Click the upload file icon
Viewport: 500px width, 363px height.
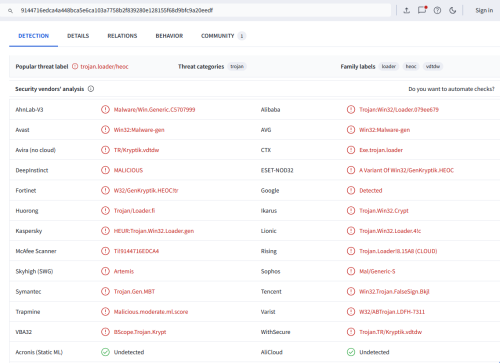pos(407,10)
